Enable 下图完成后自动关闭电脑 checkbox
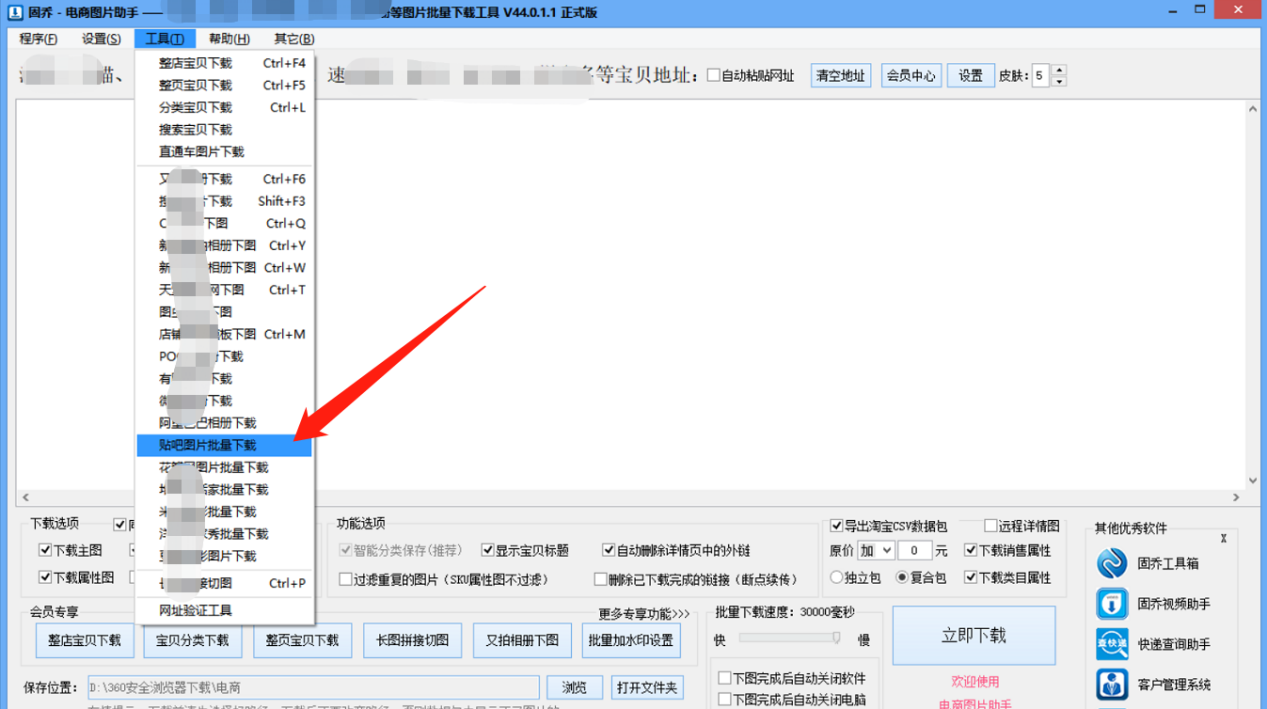Viewport: 1267px width, 709px height. [725, 700]
